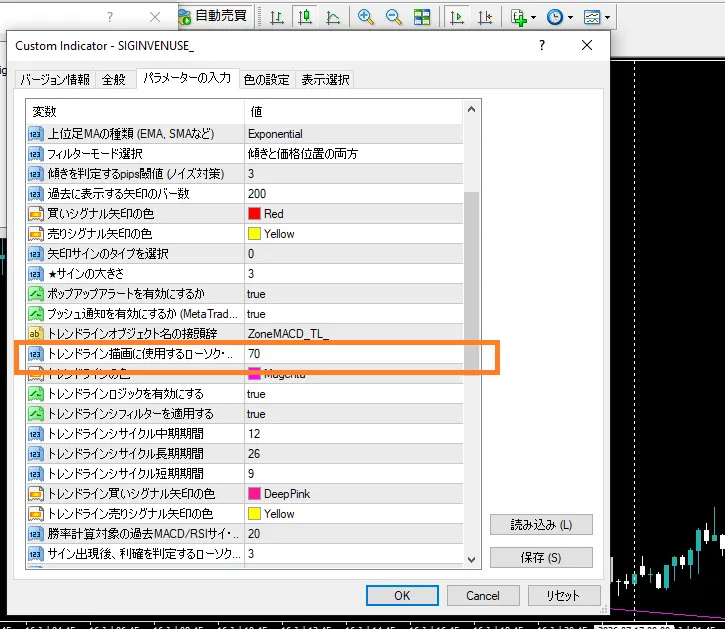Select the line chart type icon

pyautogui.click(x=333, y=17)
